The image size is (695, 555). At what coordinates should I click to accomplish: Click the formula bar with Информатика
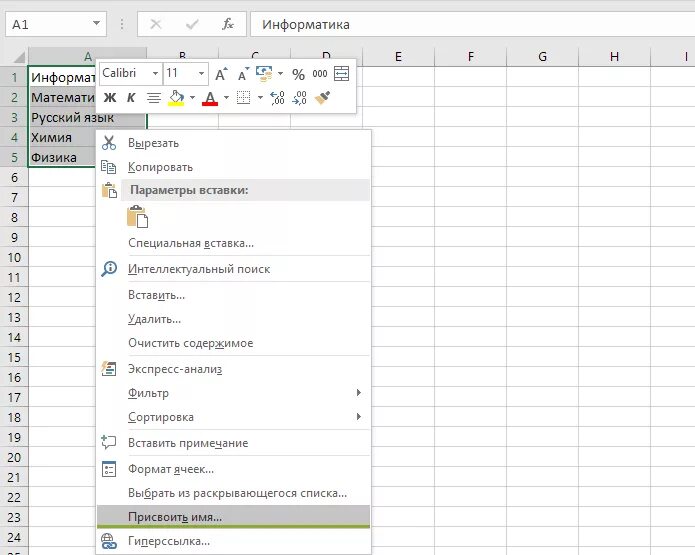[472, 24]
